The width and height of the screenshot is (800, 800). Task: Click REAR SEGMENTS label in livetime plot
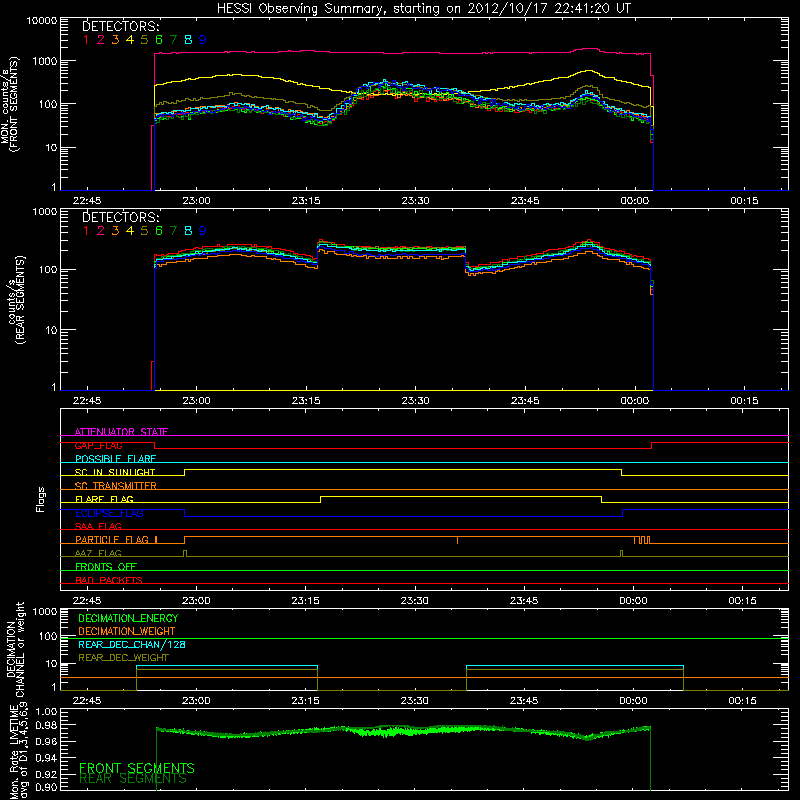coord(133,779)
